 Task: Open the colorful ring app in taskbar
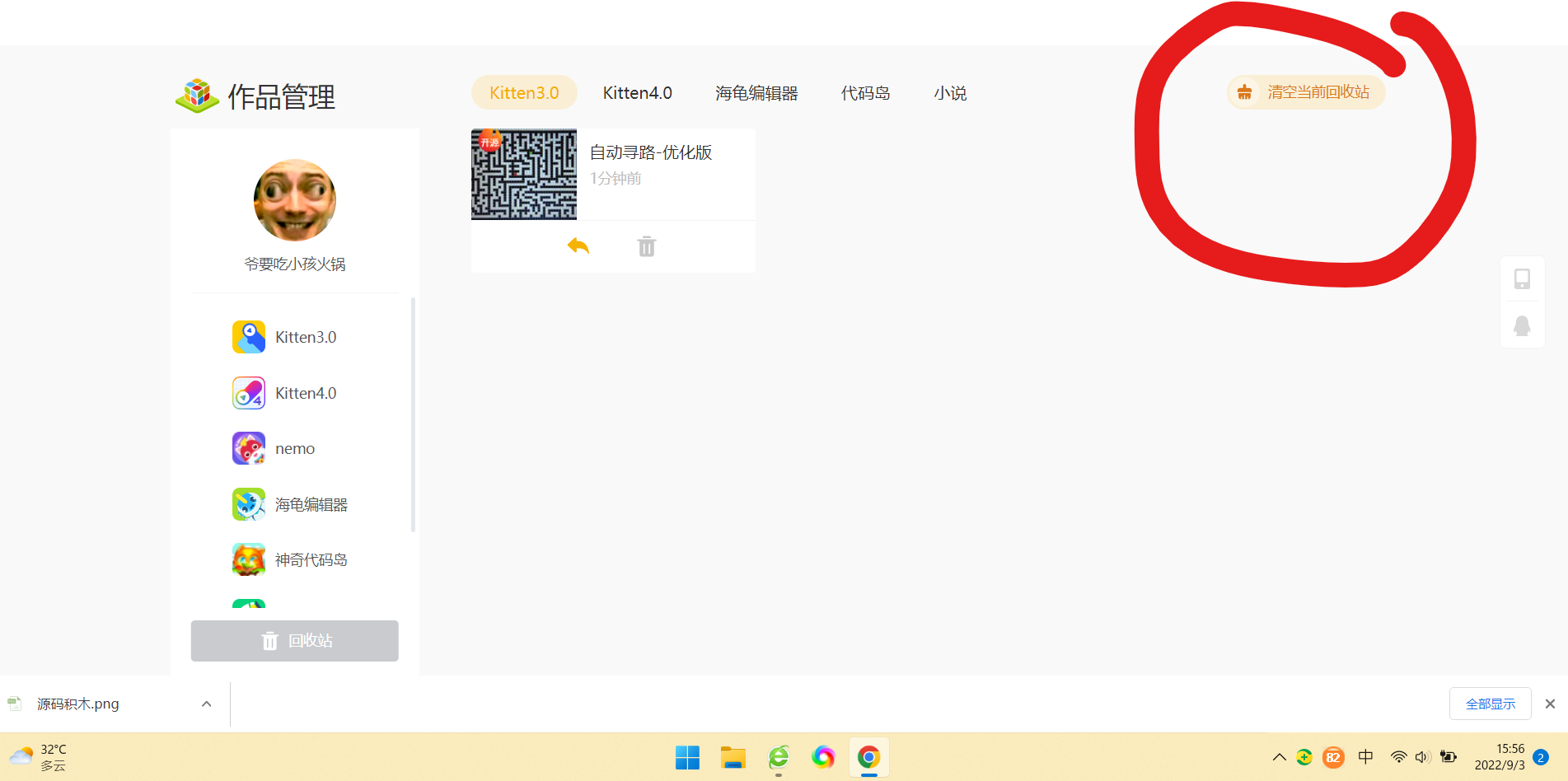tap(823, 757)
